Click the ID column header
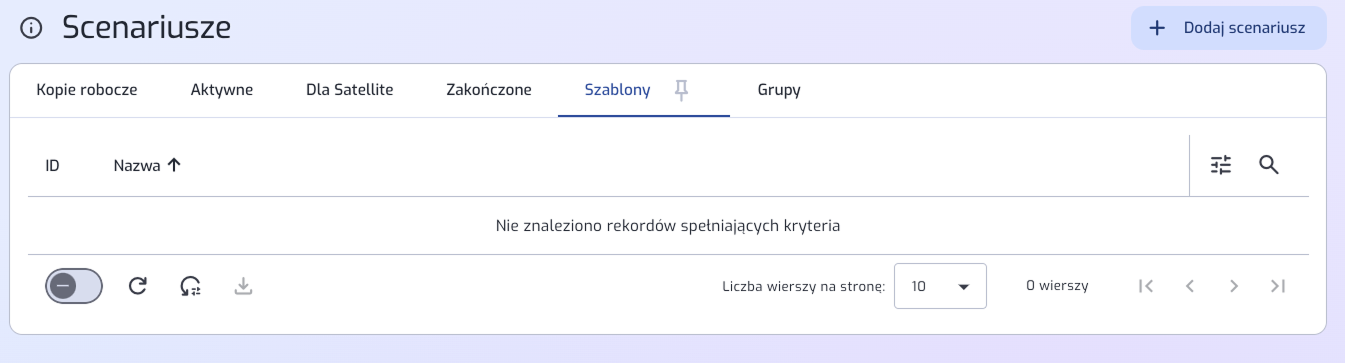1345x363 pixels. click(53, 166)
